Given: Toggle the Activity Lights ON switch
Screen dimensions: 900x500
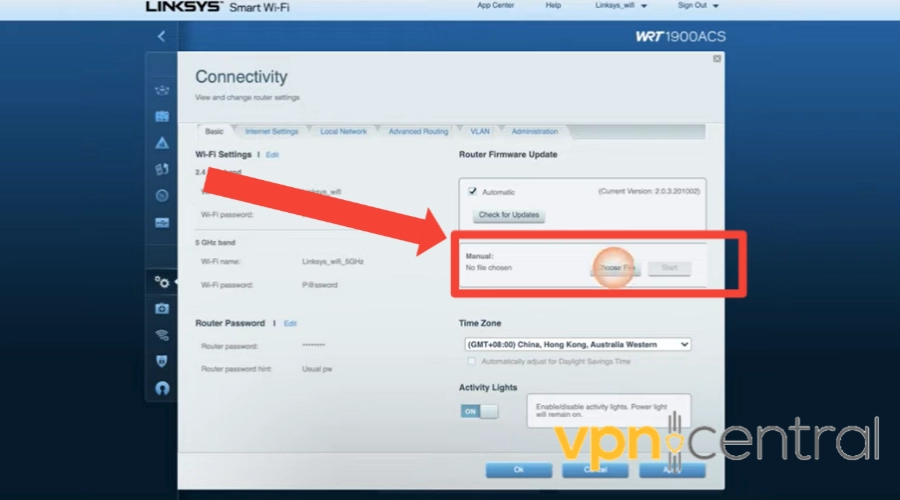Looking at the screenshot, I should pyautogui.click(x=478, y=411).
